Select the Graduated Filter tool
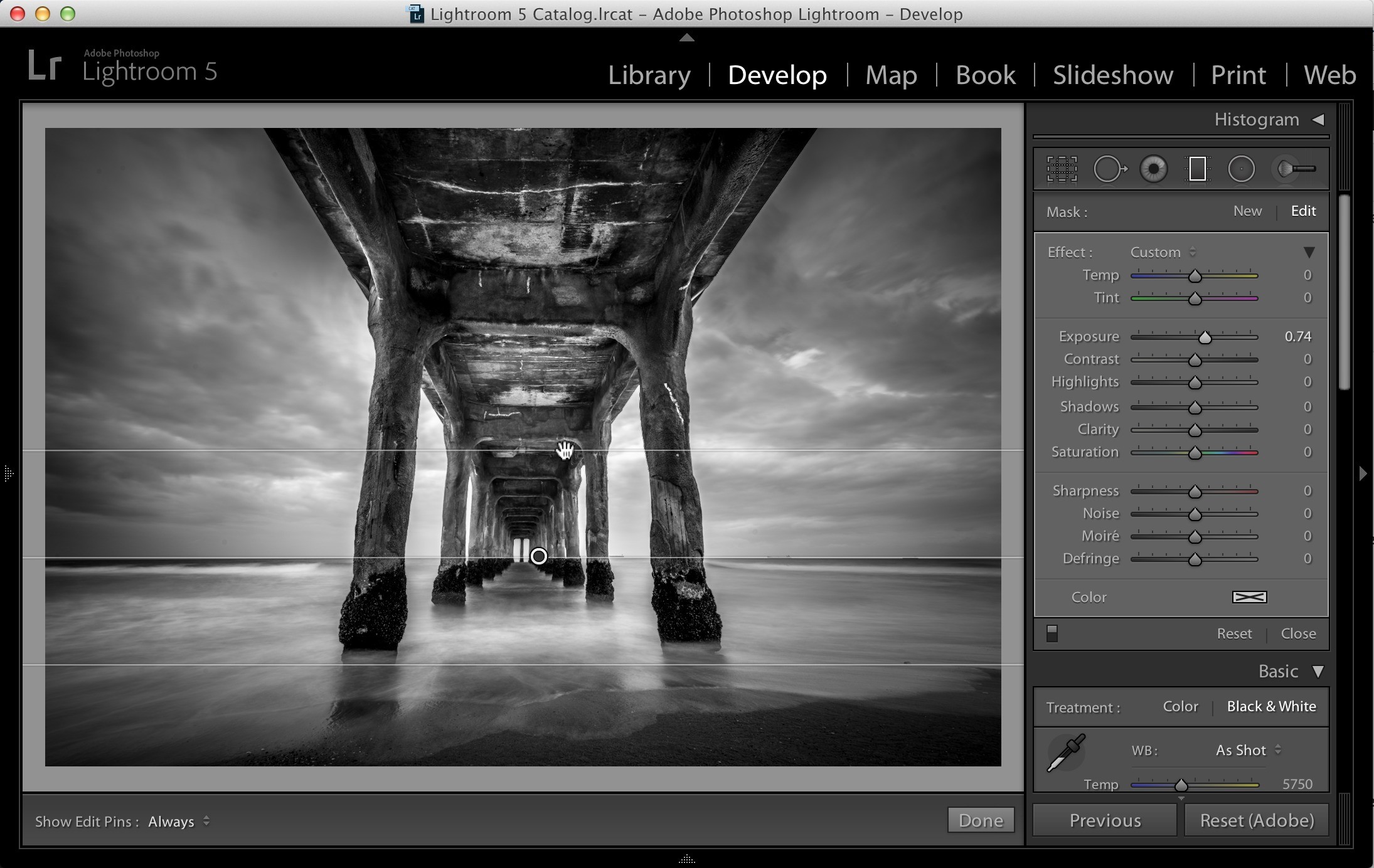 1197,169
